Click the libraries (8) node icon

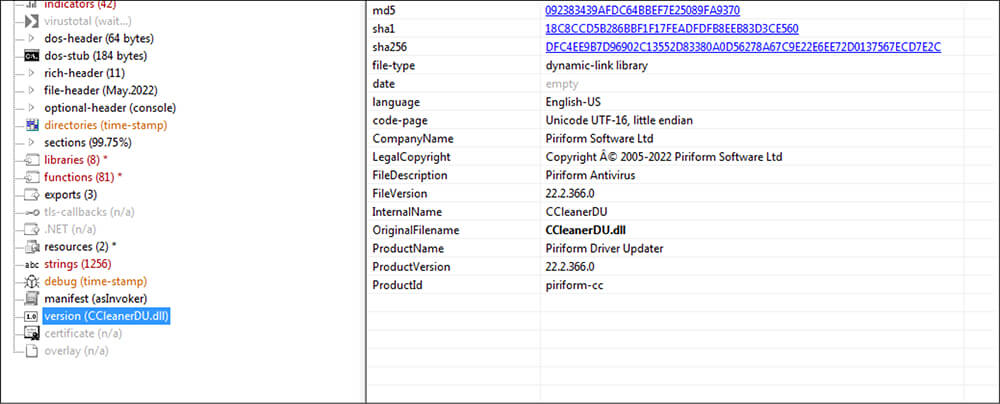(x=31, y=160)
